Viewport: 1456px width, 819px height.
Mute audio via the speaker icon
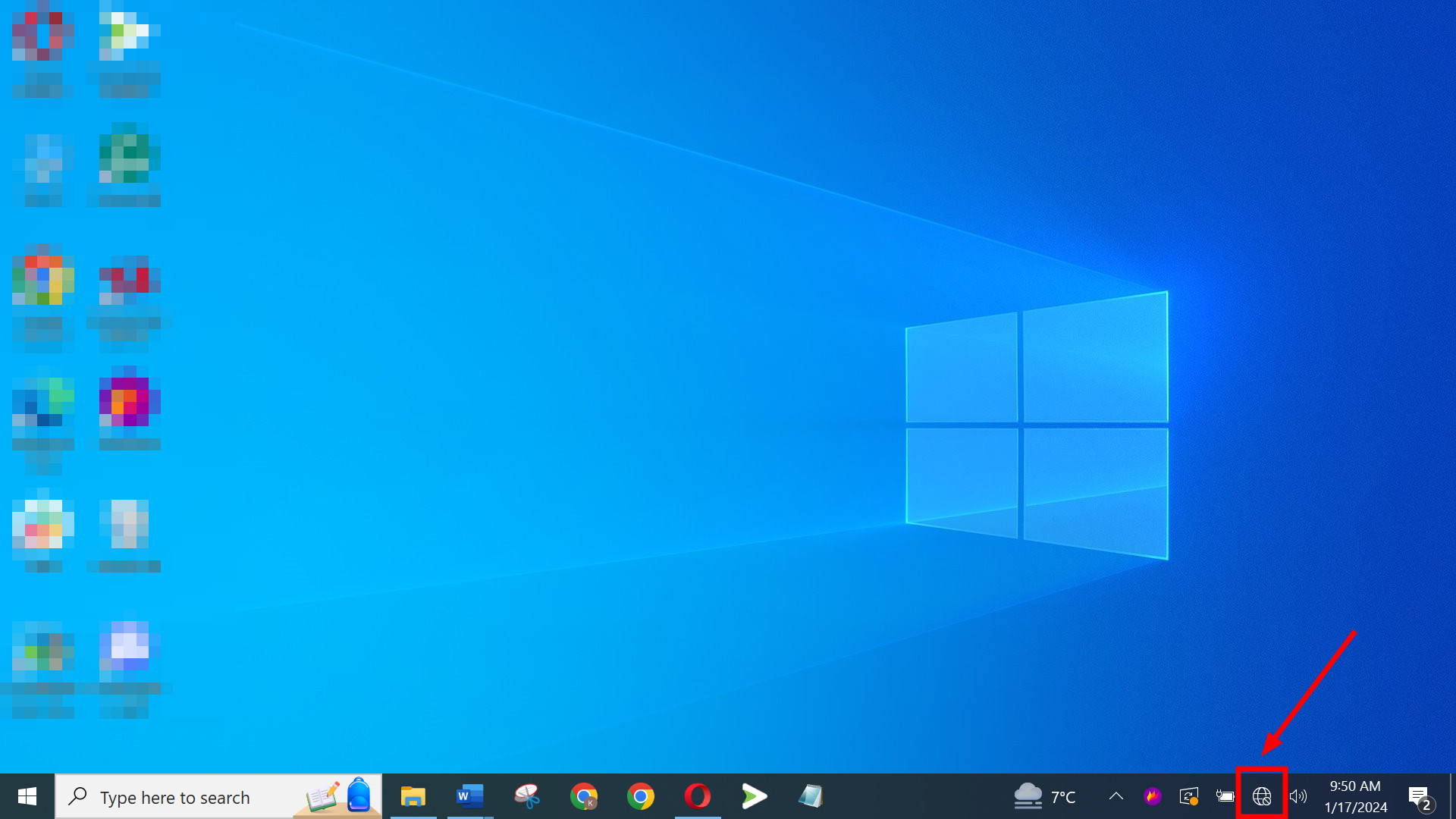click(x=1299, y=797)
